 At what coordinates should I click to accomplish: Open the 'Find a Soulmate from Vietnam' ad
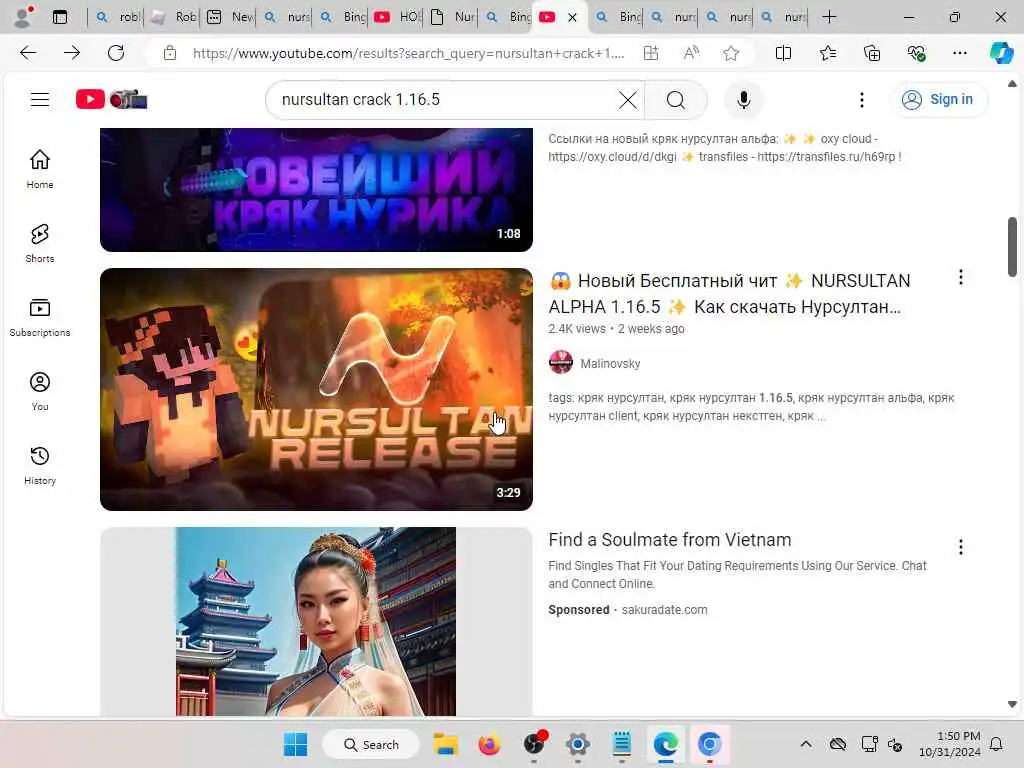(x=669, y=539)
